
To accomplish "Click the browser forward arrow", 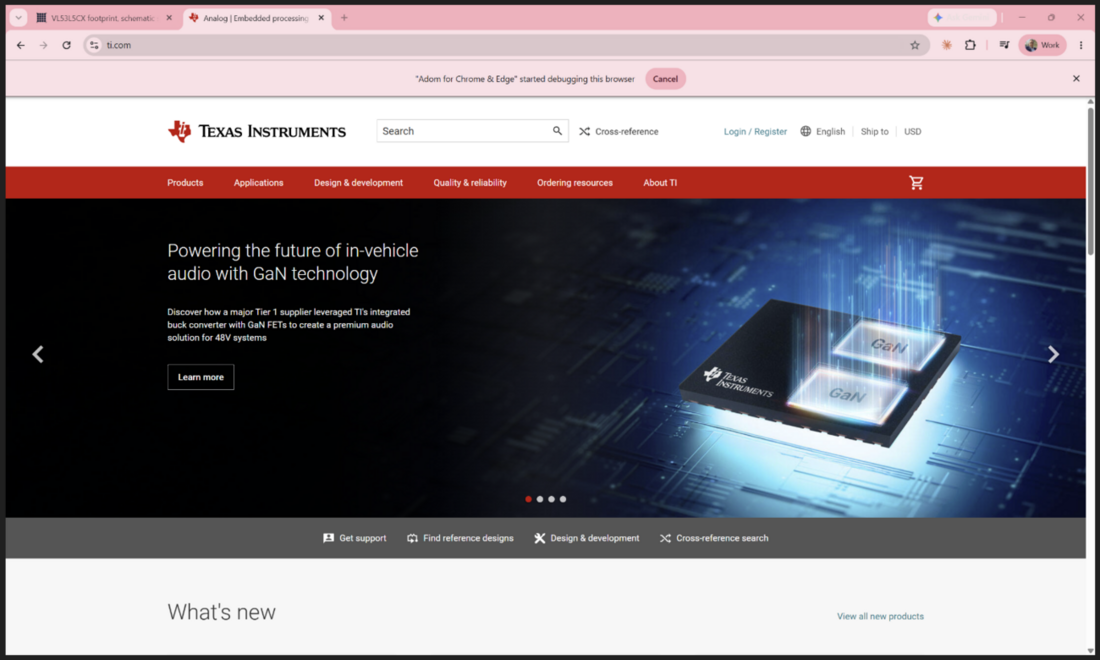I will [43, 45].
